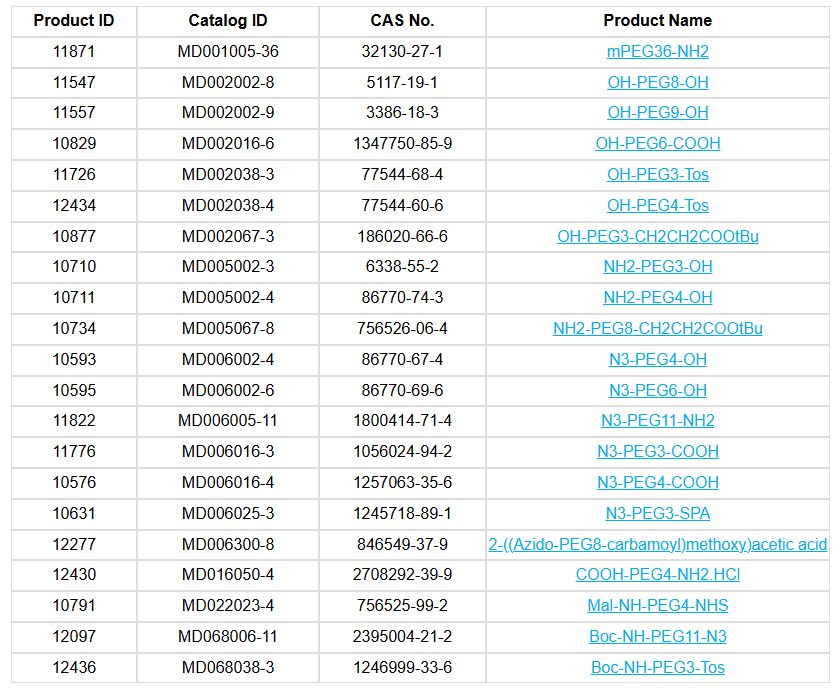Select CAS number 32130-27-1
The image size is (835, 694).
(x=402, y=52)
